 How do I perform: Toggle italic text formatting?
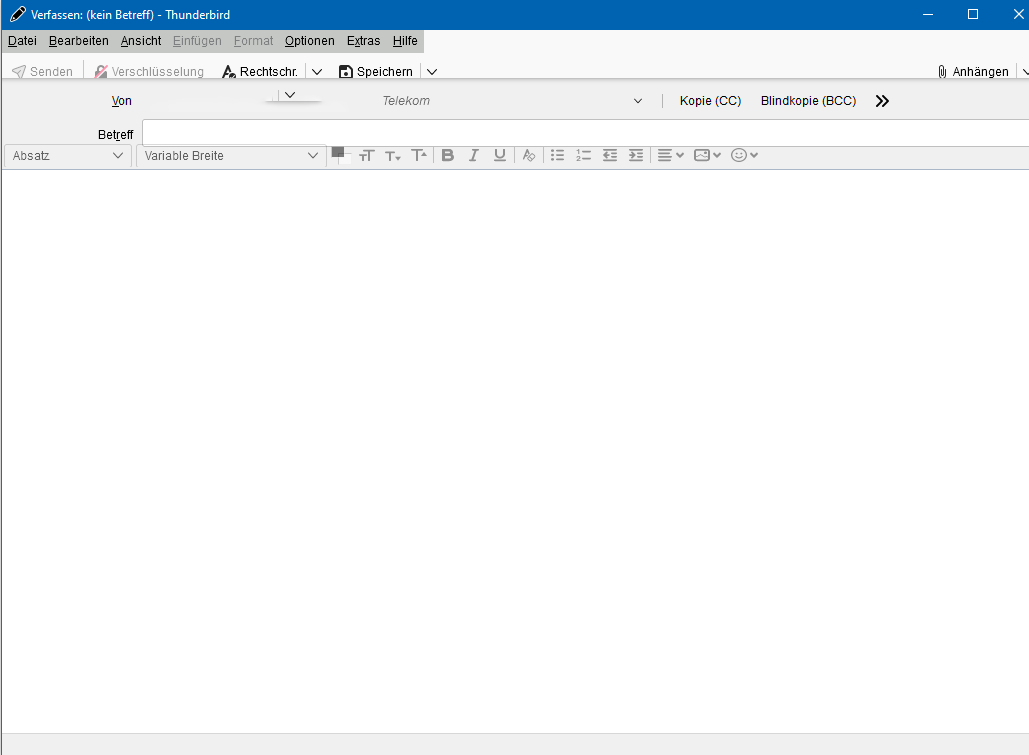click(x=474, y=156)
